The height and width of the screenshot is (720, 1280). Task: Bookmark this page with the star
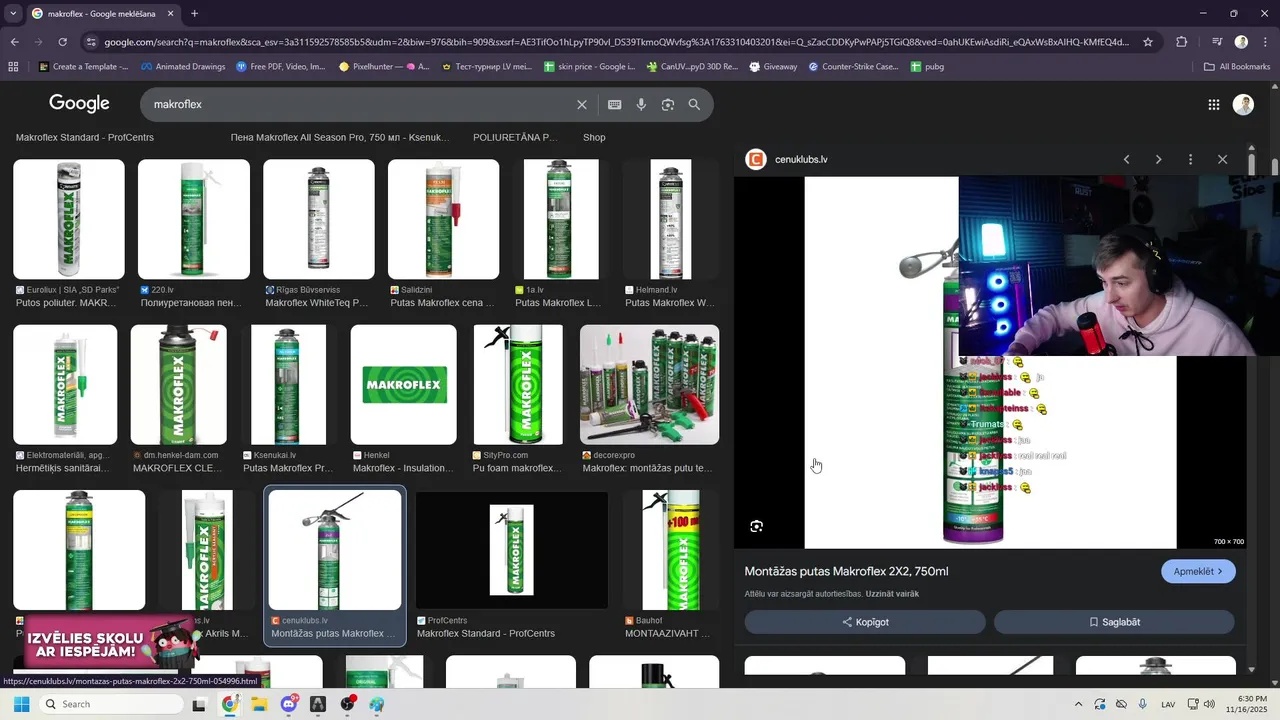(1148, 42)
